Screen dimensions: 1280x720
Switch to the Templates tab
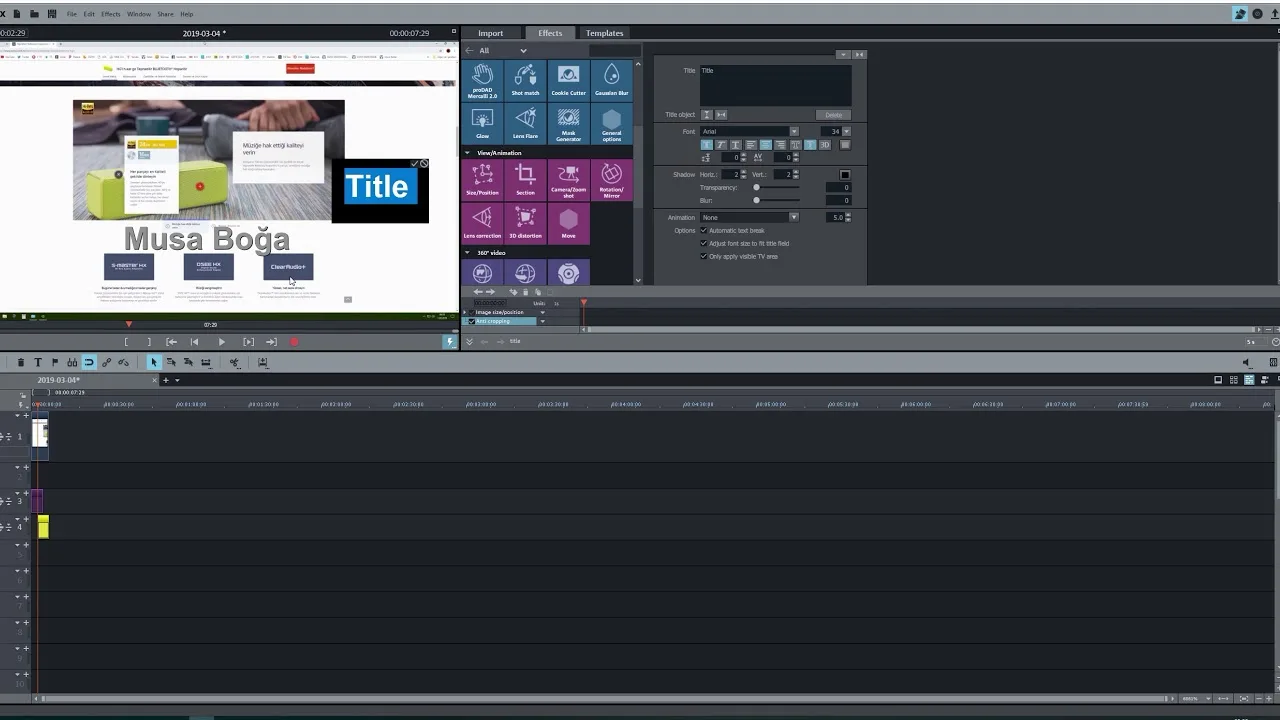click(x=604, y=33)
